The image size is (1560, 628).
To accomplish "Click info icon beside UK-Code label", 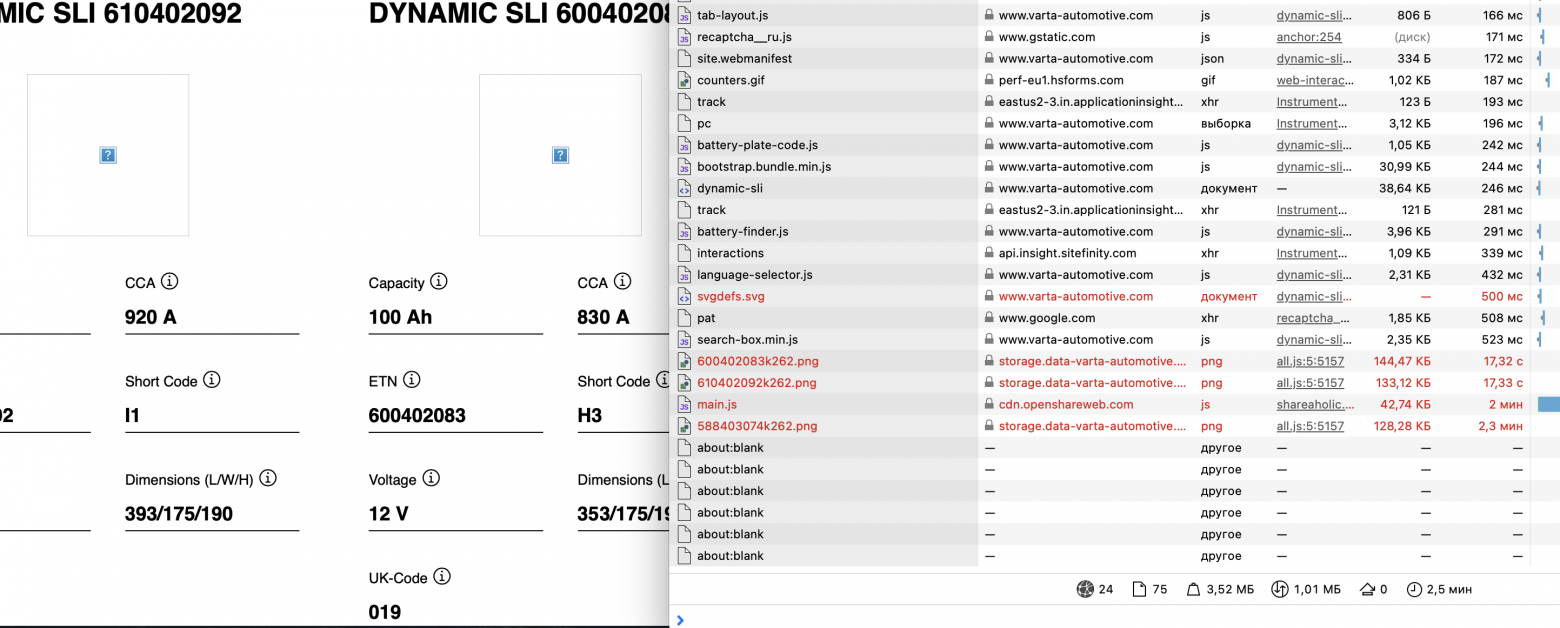I will click(x=442, y=577).
